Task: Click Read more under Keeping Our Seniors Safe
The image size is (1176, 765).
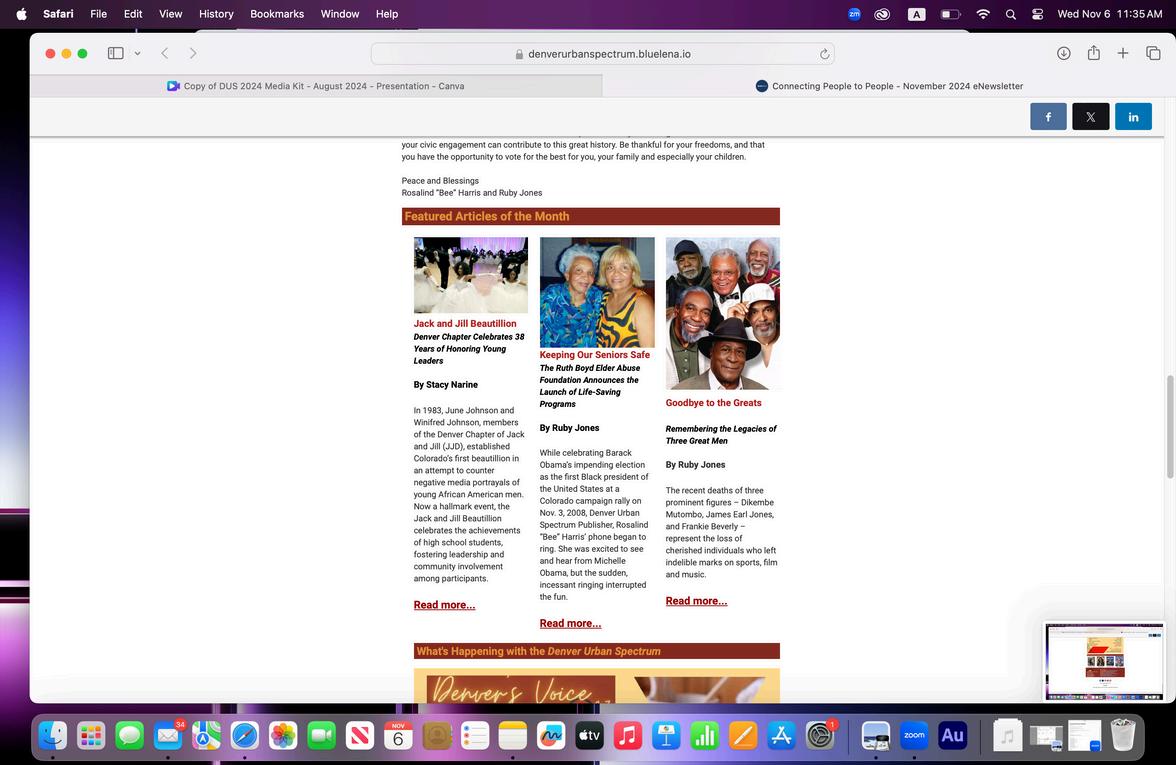Action: coord(570,623)
